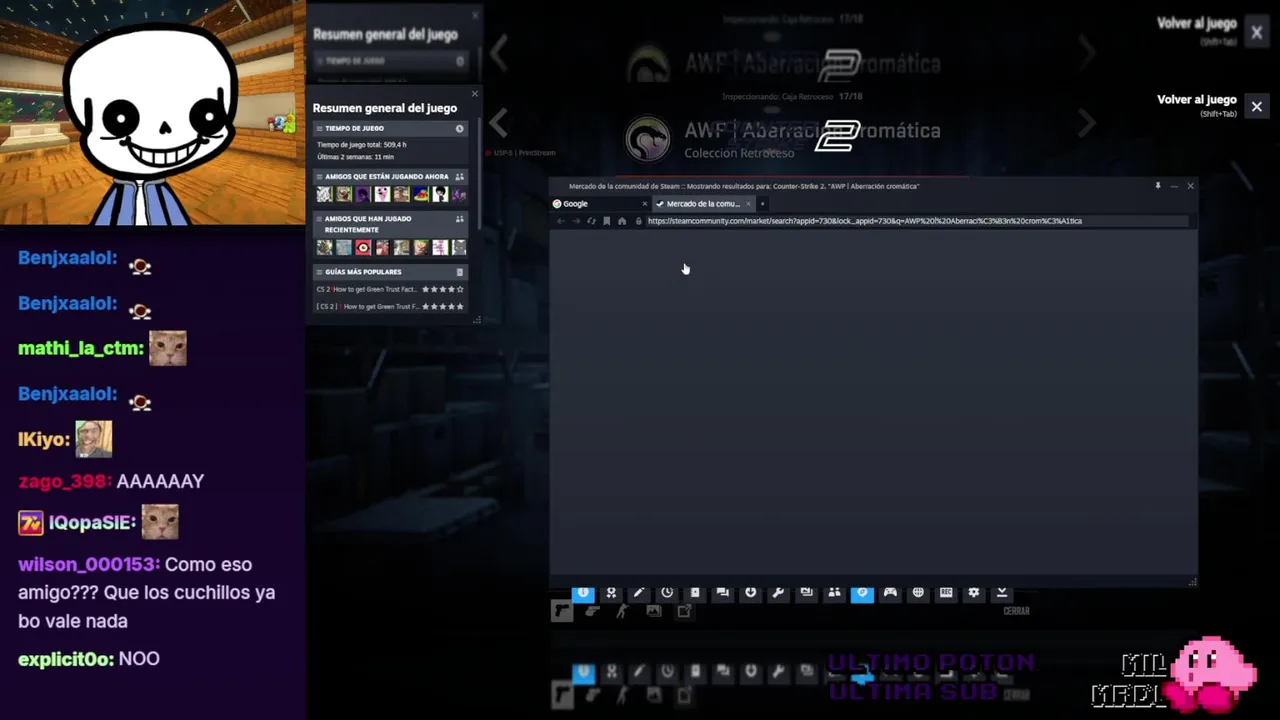Open the globe icon in overlay toolbar

[918, 593]
